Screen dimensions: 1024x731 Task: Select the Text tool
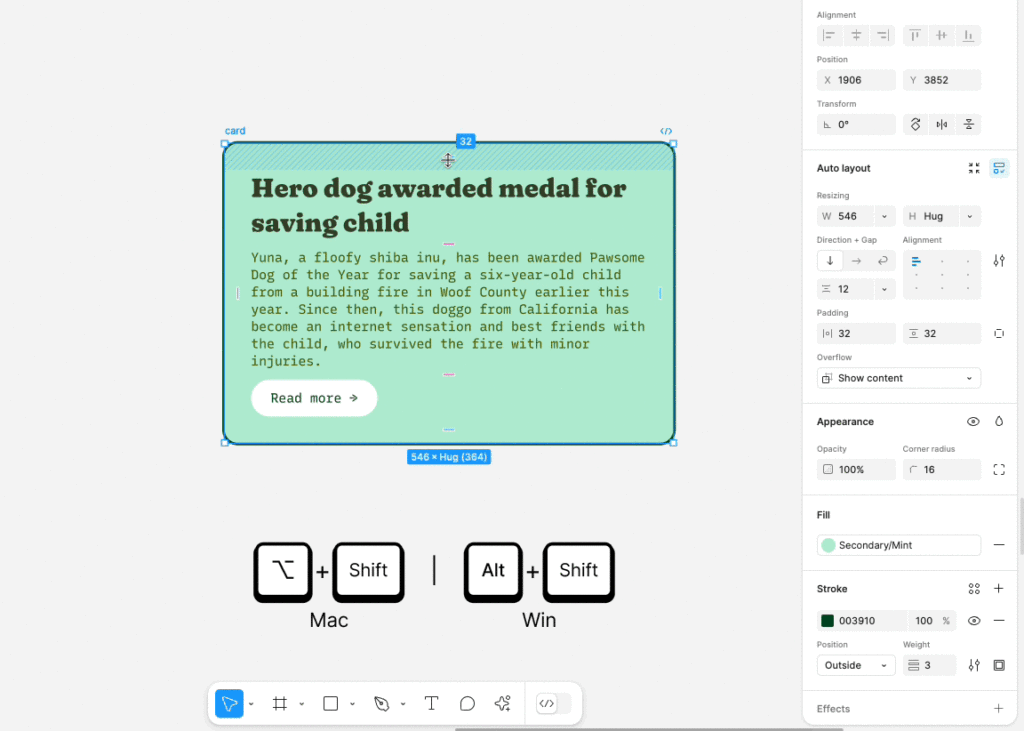431,704
